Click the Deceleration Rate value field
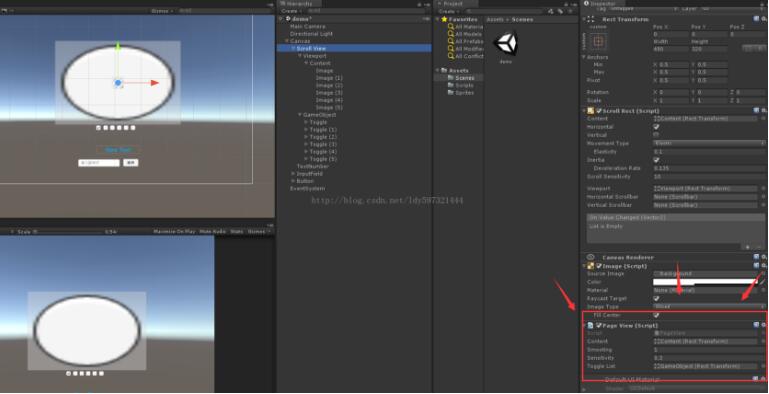This screenshot has height=394, width=769. (709, 168)
